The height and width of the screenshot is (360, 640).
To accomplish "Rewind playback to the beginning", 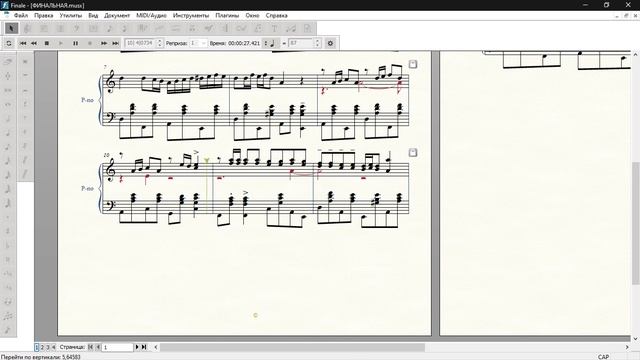I will coord(23,43).
